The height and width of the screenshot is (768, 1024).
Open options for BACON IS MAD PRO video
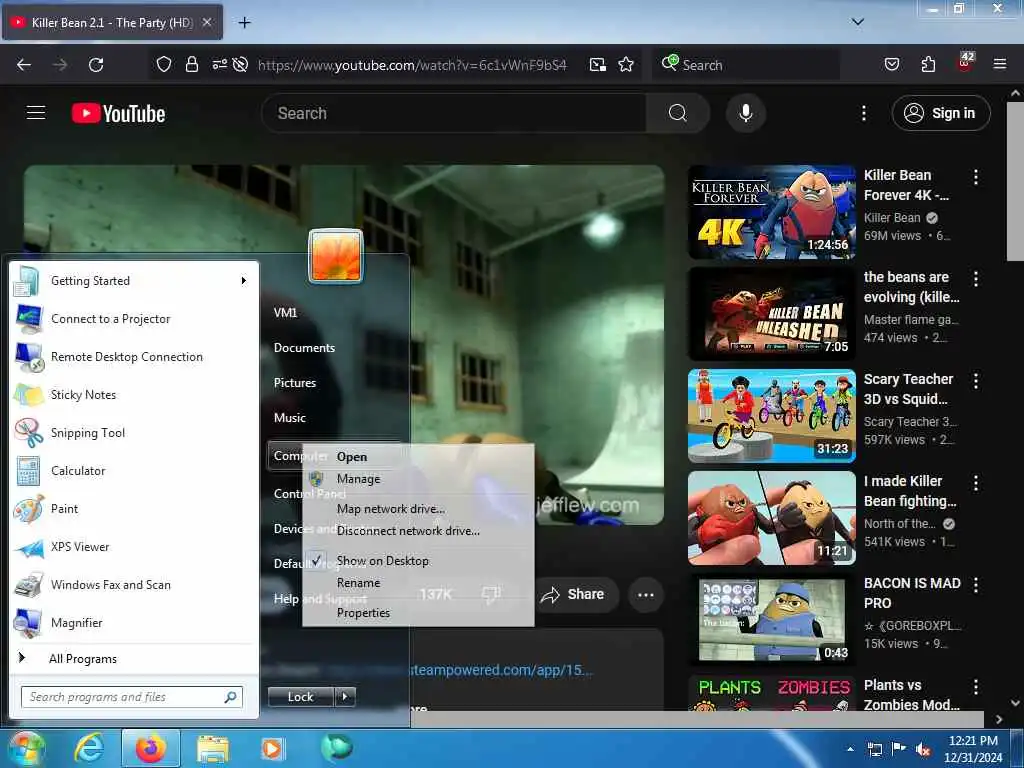pos(976,584)
